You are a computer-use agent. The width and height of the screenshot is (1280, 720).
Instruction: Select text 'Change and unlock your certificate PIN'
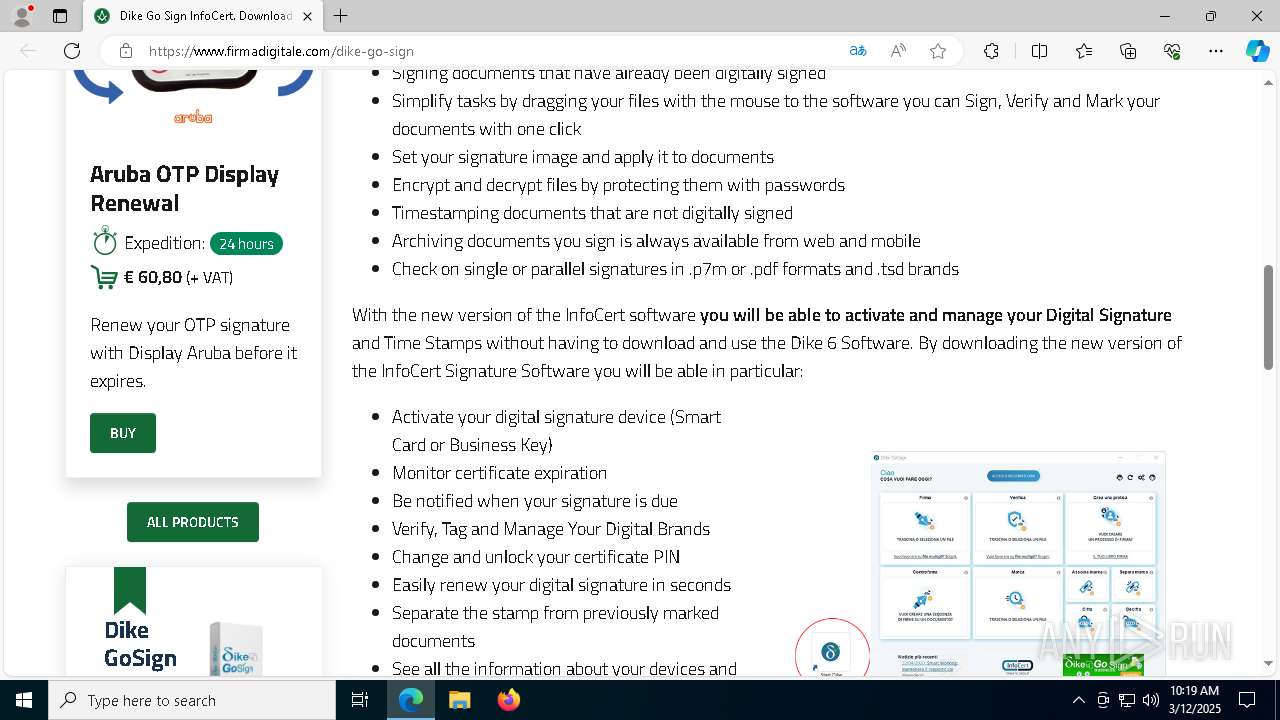(x=536, y=556)
